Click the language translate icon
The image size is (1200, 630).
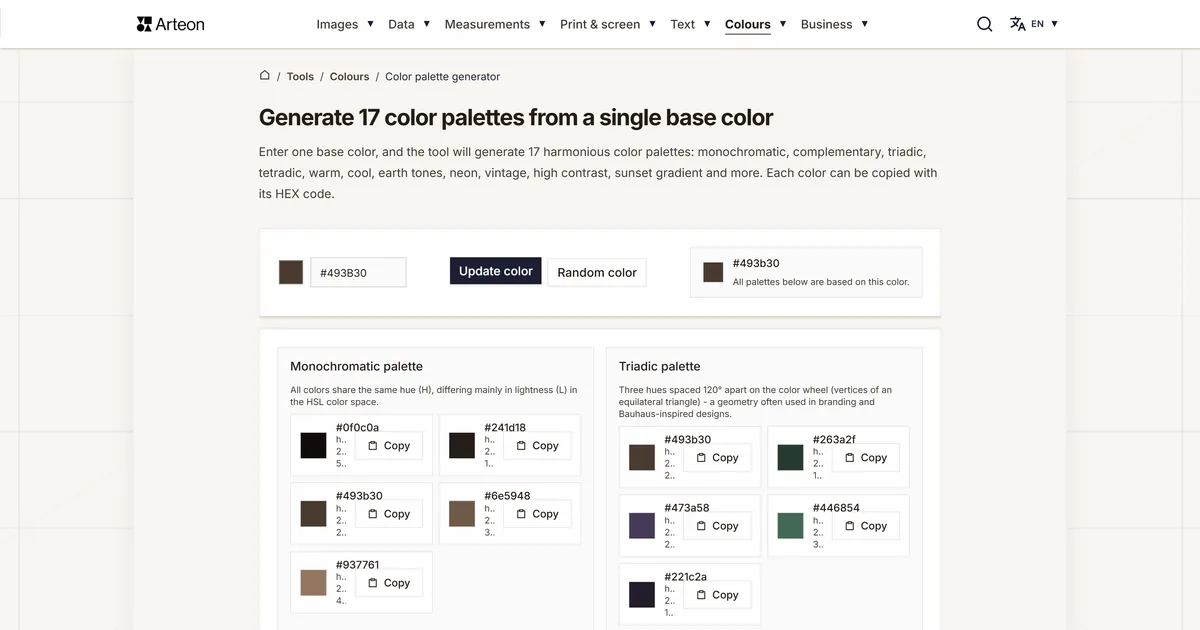tap(1018, 24)
